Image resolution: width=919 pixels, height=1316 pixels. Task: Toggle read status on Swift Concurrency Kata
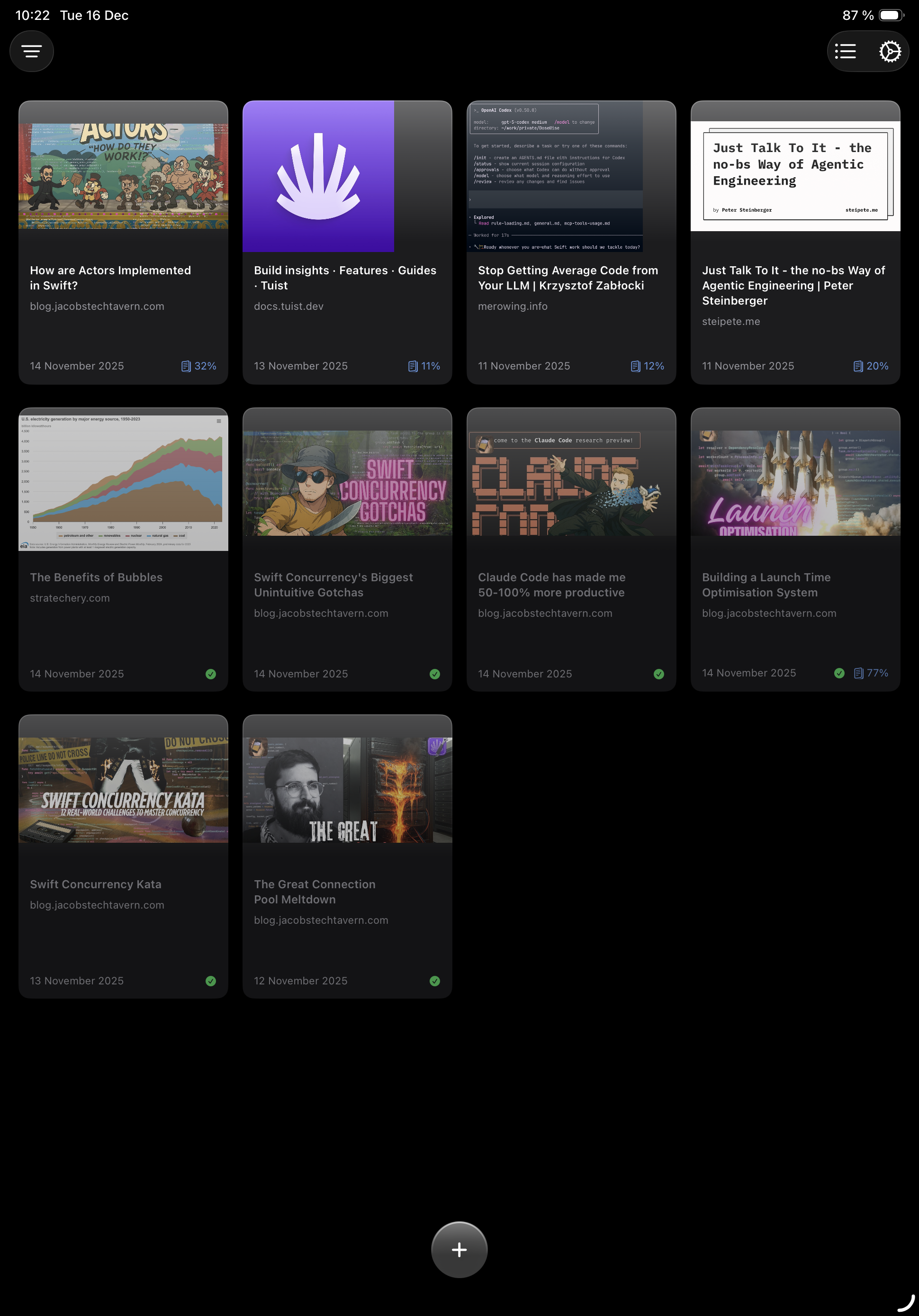(x=211, y=981)
